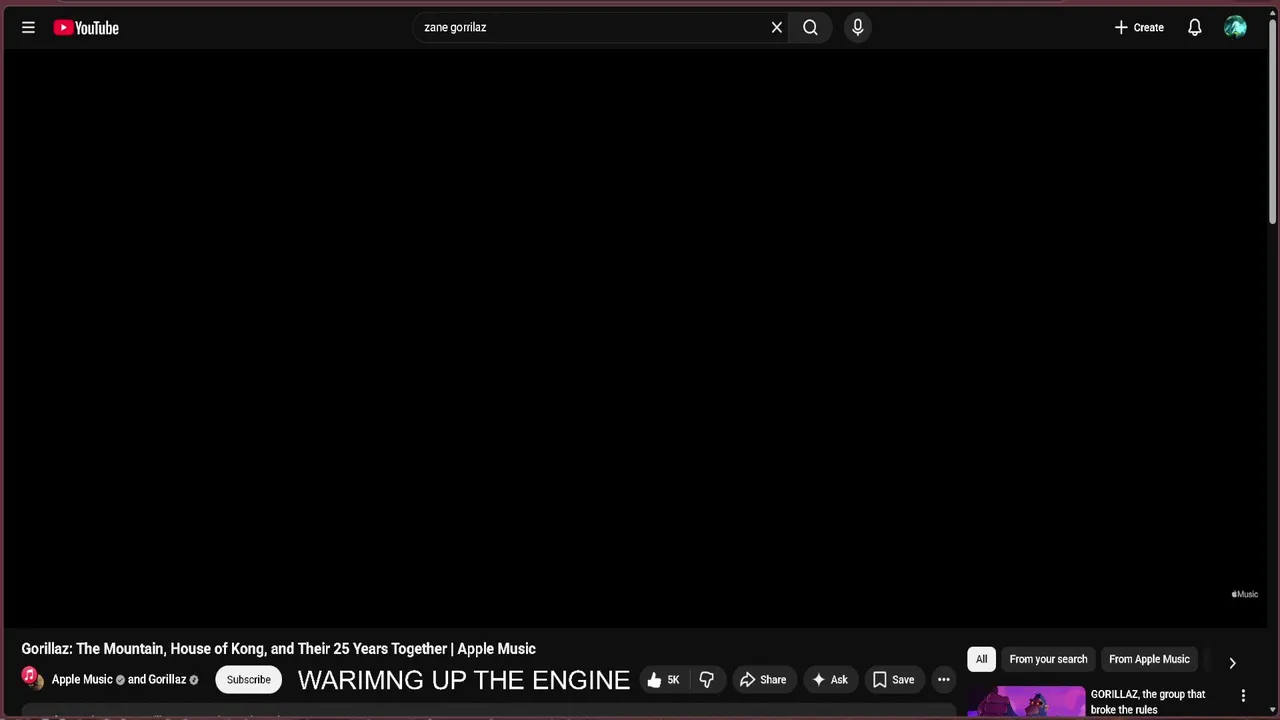Image resolution: width=1280 pixels, height=720 pixels.
Task: Open GORILLAZ group that broke rules thumbnail
Action: click(x=1026, y=702)
